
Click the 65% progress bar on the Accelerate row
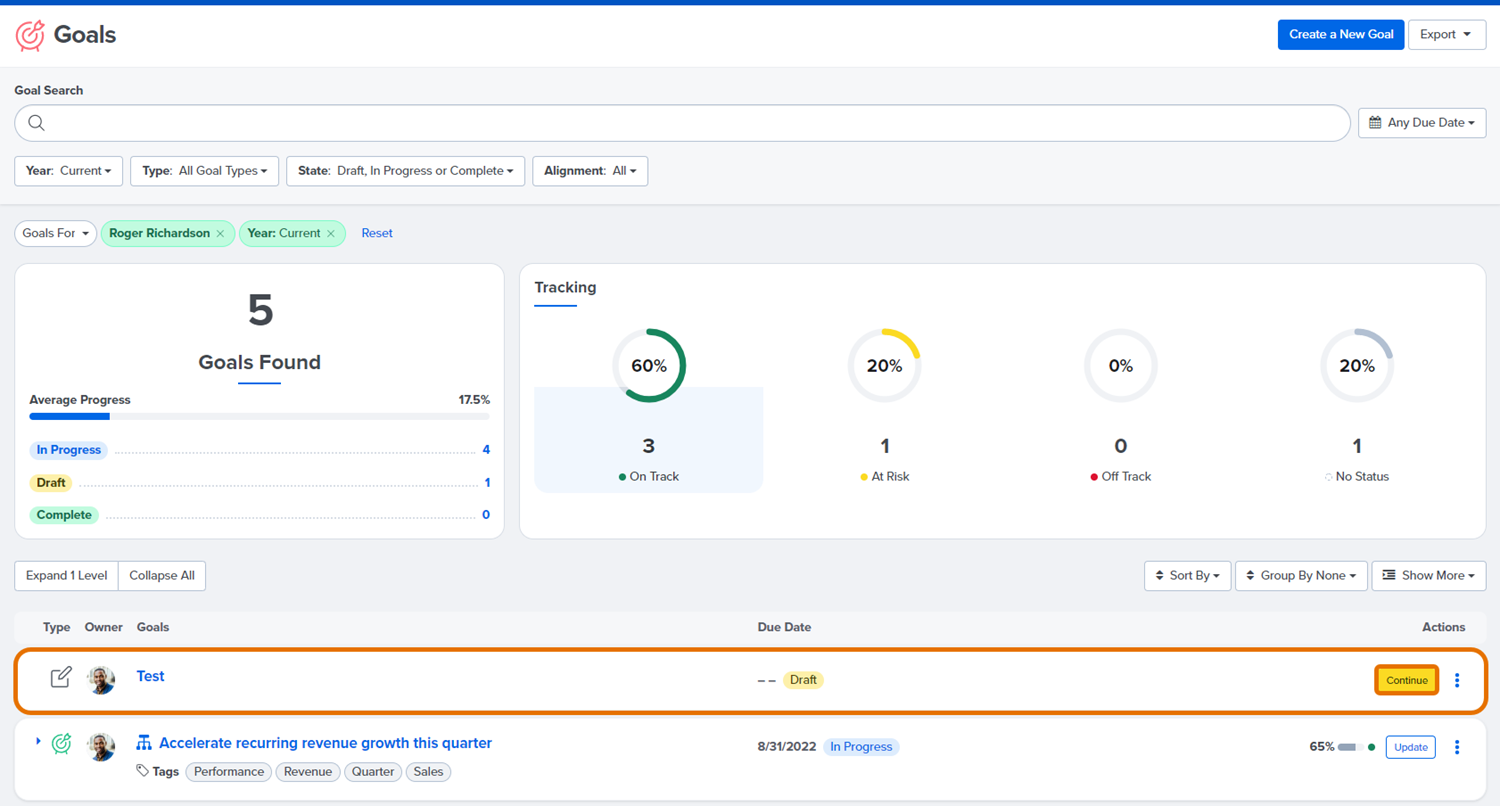click(1350, 747)
